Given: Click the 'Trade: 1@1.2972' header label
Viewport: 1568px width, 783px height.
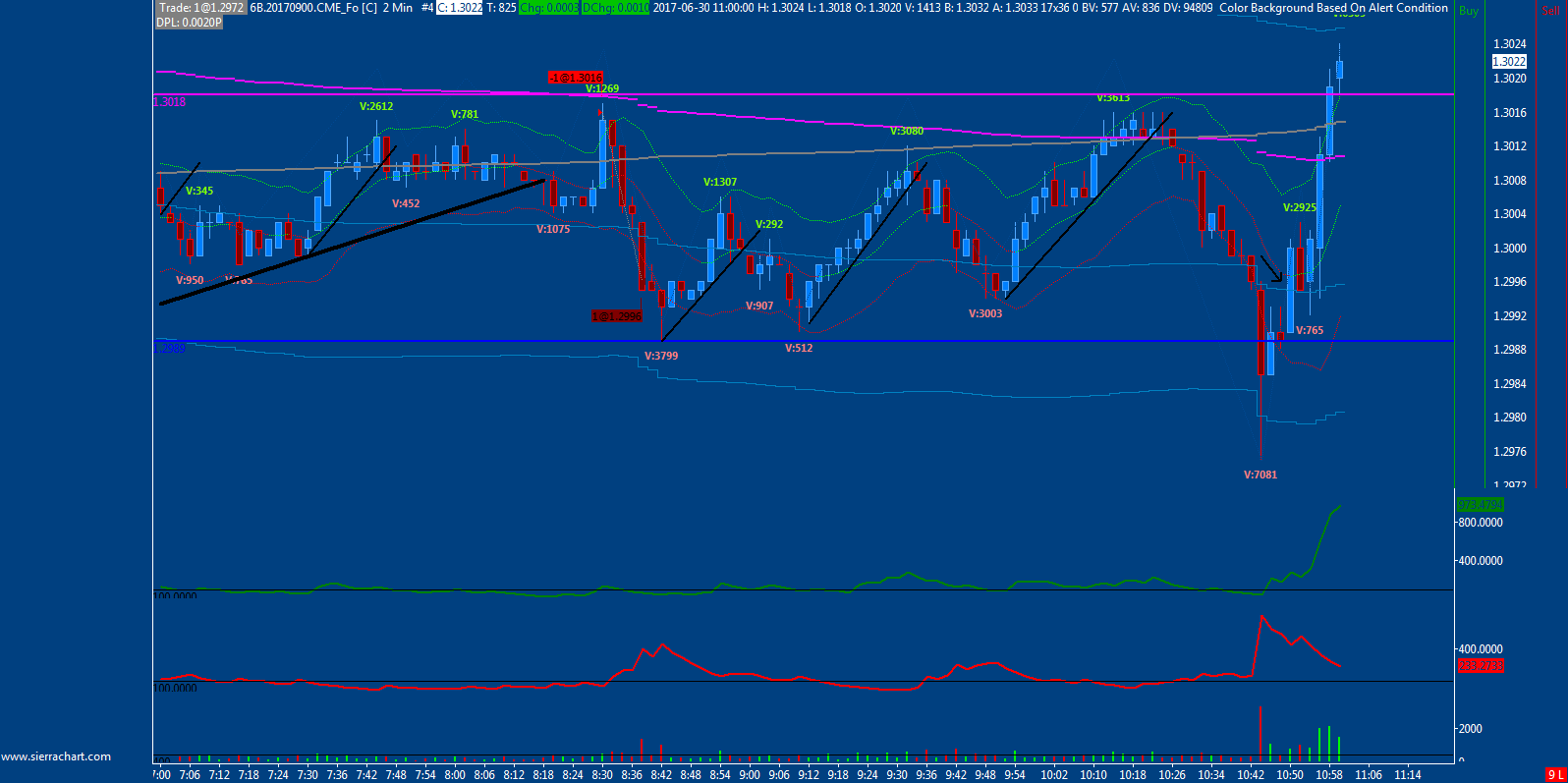Looking at the screenshot, I should [x=201, y=8].
